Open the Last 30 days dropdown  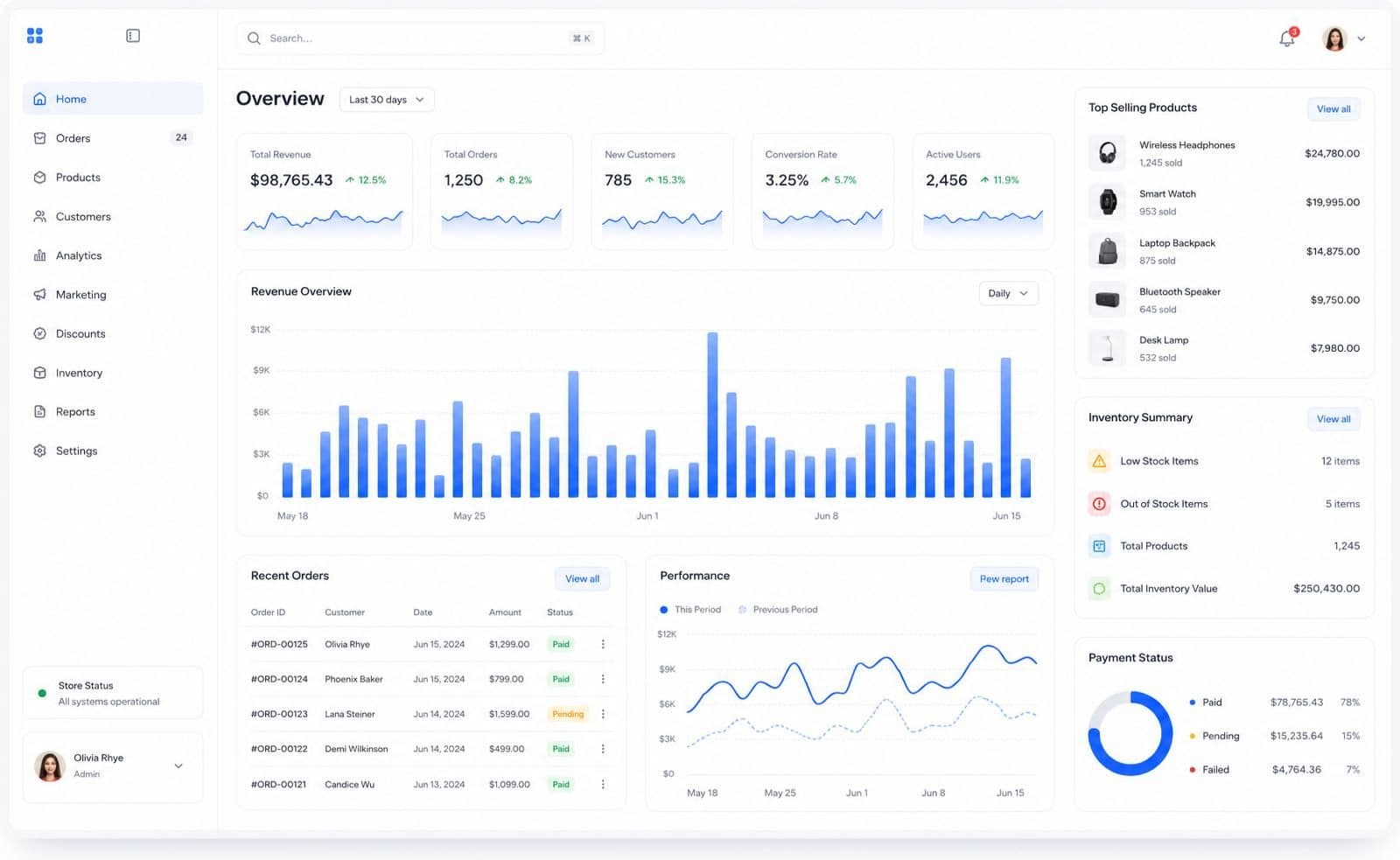coord(387,100)
